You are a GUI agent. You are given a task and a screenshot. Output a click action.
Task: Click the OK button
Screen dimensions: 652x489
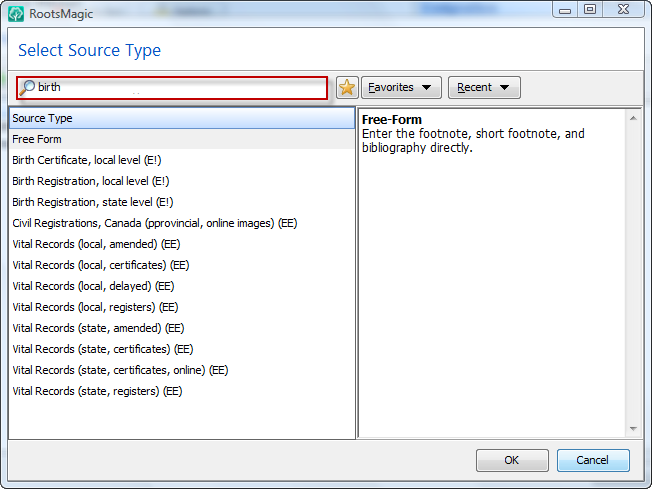point(512,460)
